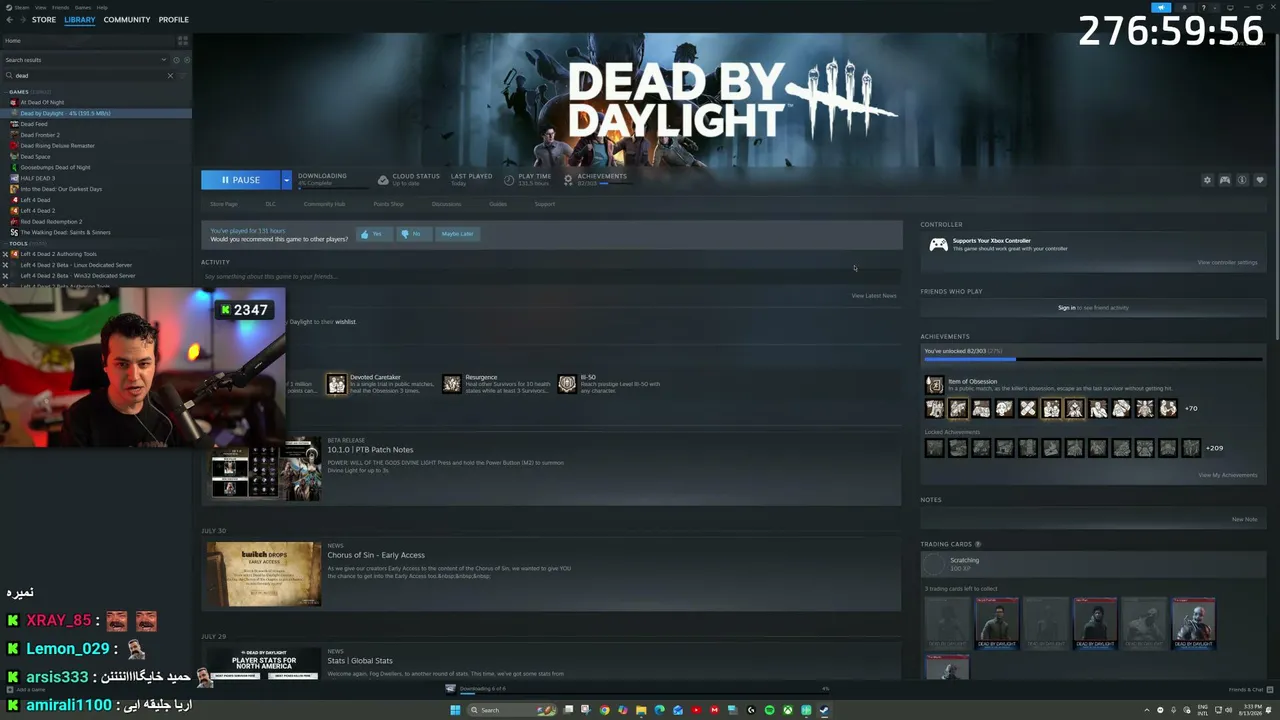Open the COMMUNITY tab
This screenshot has width=1280, height=720.
(x=127, y=20)
